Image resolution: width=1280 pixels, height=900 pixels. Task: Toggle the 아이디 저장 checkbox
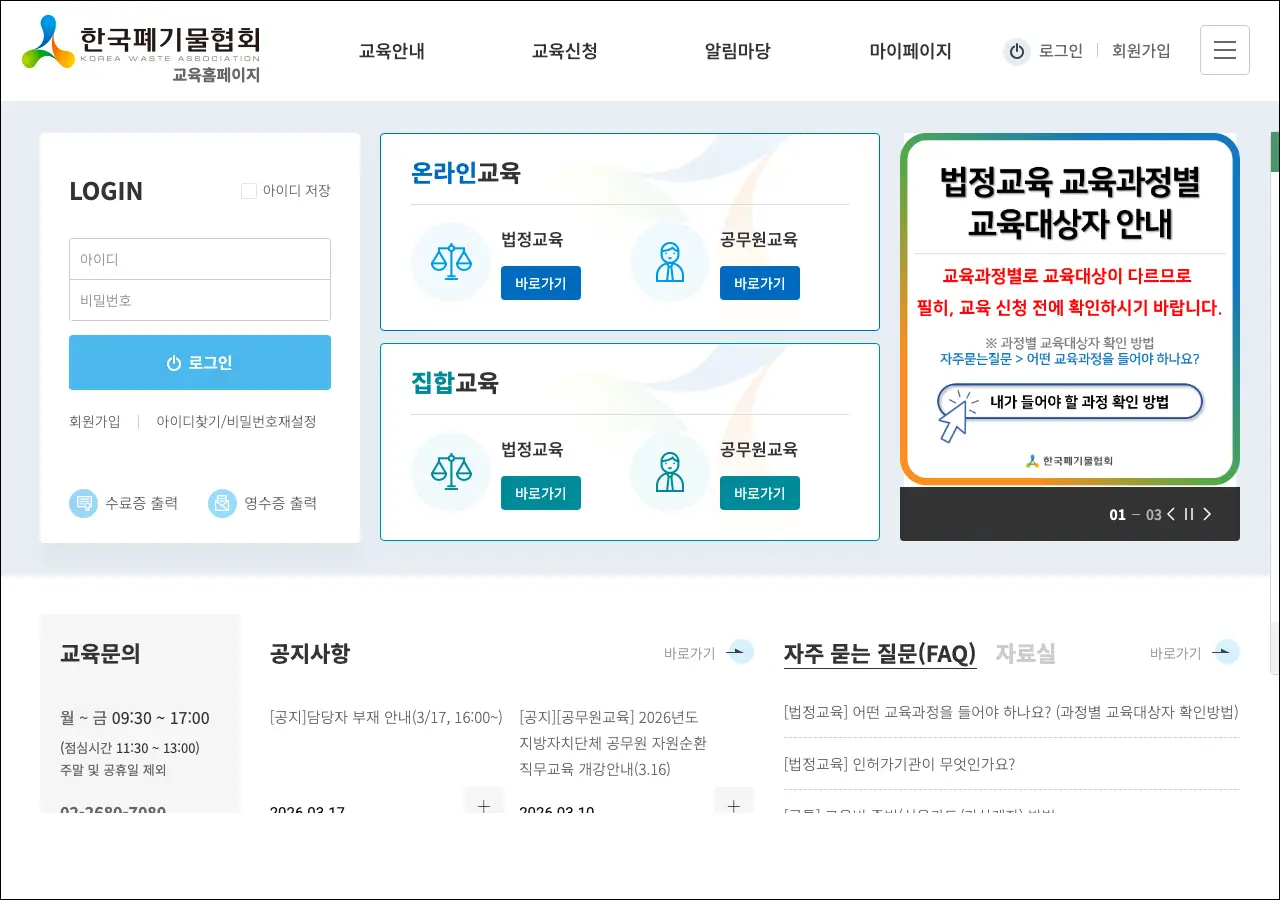[249, 191]
